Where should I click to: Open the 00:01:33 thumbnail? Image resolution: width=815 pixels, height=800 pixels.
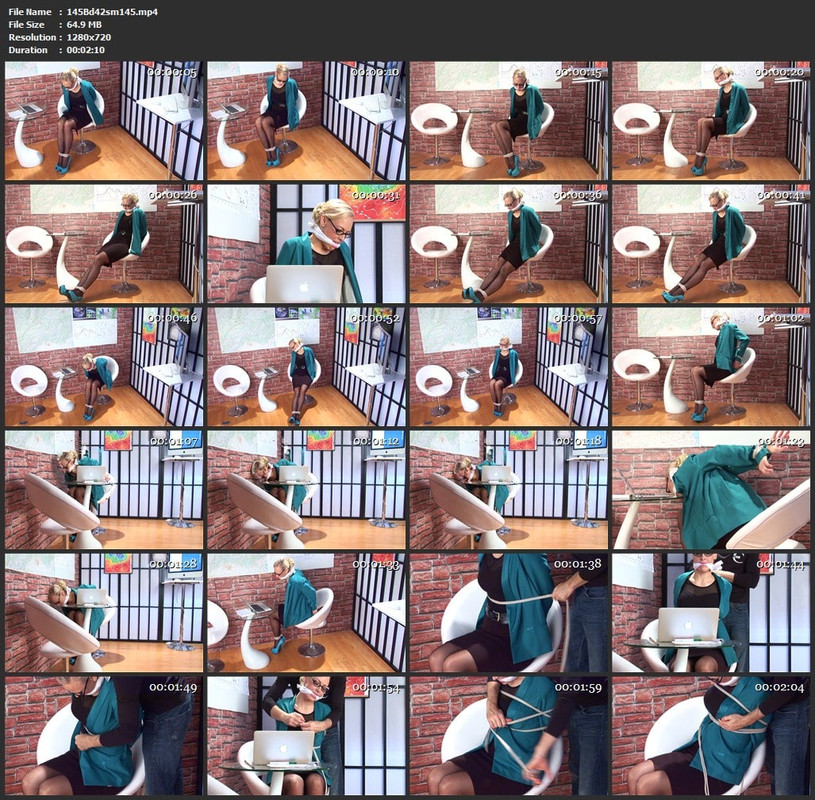tap(307, 613)
